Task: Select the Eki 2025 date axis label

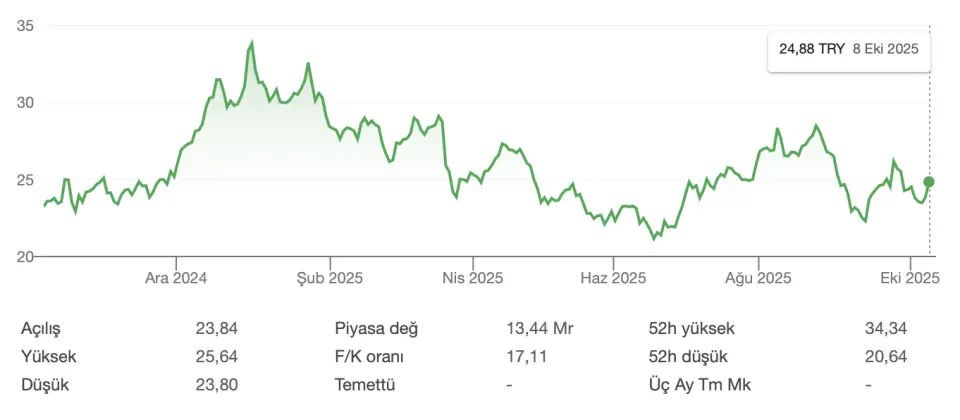Action: [909, 278]
